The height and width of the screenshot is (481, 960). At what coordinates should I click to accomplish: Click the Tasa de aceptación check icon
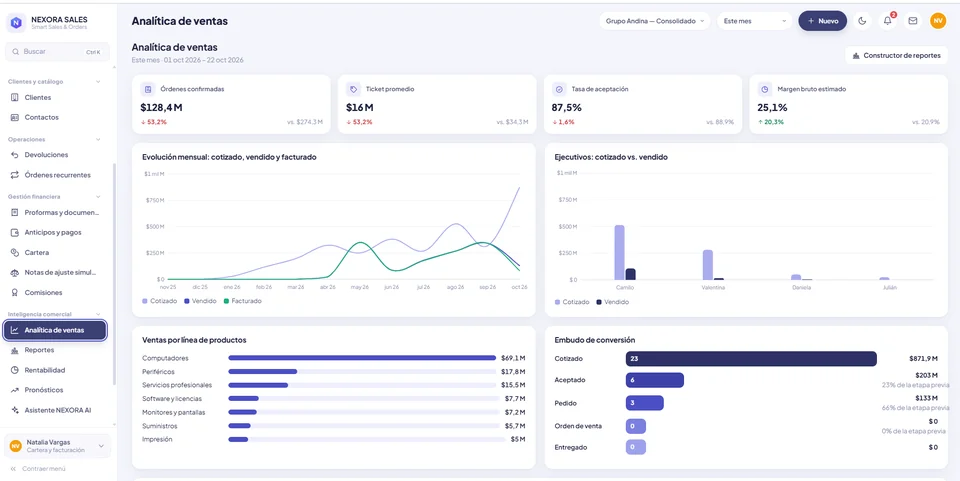(559, 89)
